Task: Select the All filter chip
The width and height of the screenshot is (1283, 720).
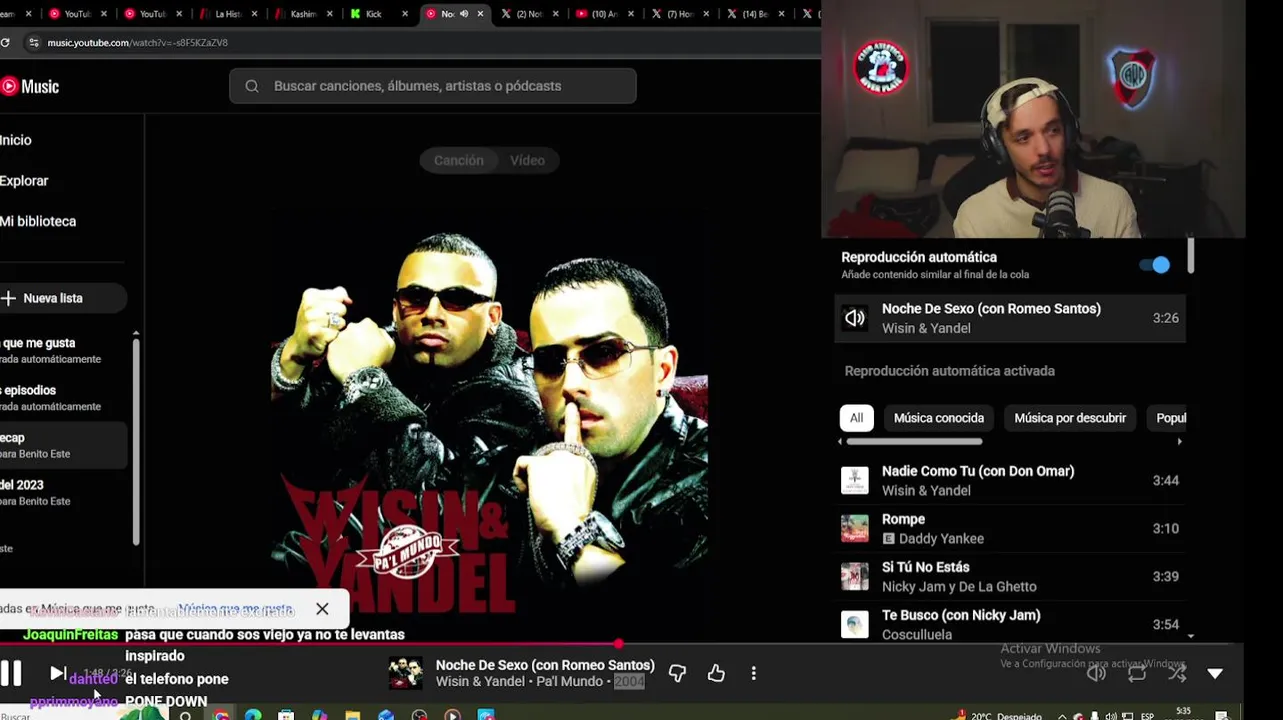Action: [856, 418]
